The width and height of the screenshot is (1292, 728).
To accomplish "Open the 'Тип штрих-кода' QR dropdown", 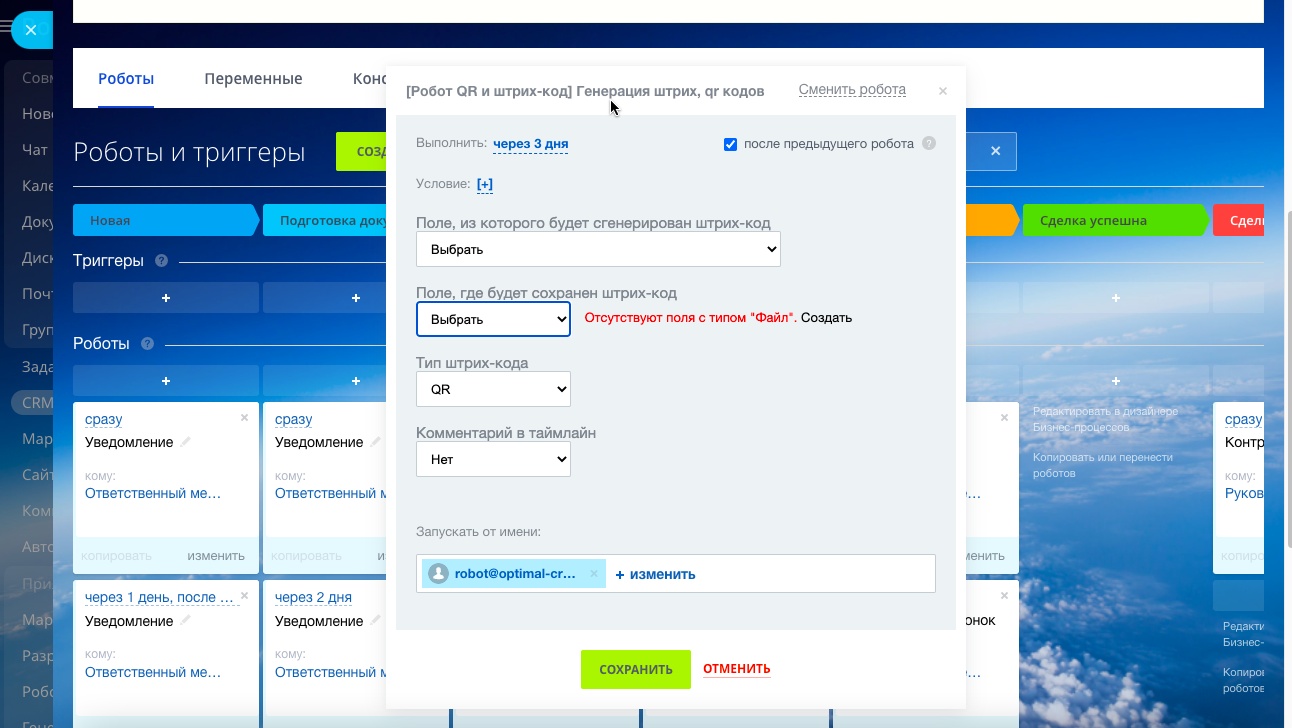I will pos(493,389).
